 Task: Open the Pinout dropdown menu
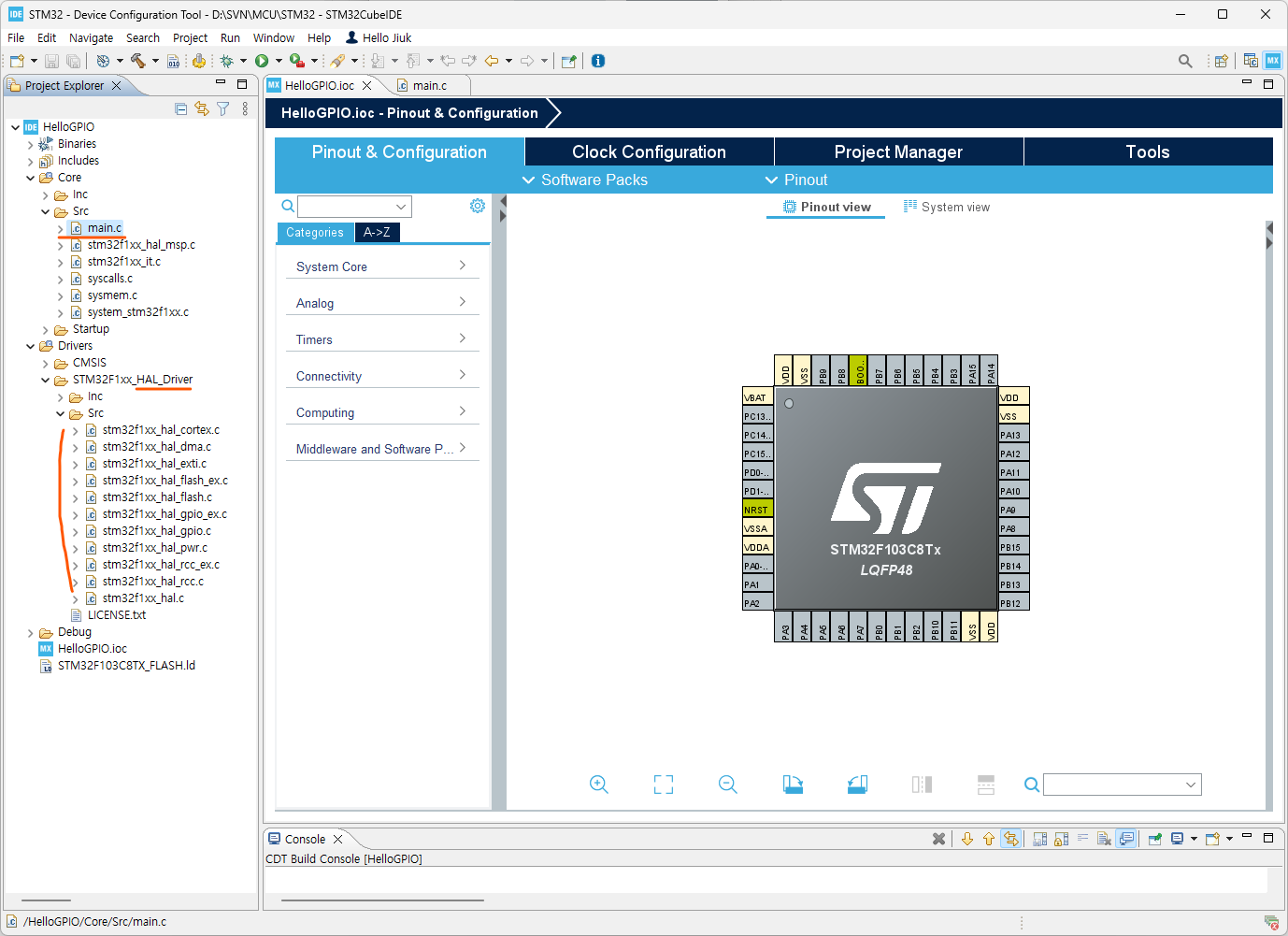(x=796, y=180)
